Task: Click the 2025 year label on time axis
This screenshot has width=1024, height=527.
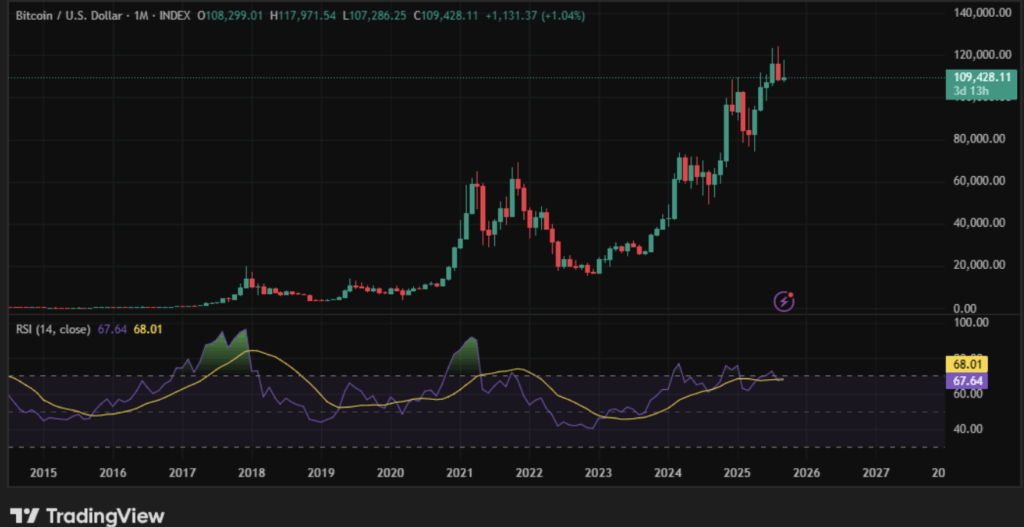Action: (737, 473)
